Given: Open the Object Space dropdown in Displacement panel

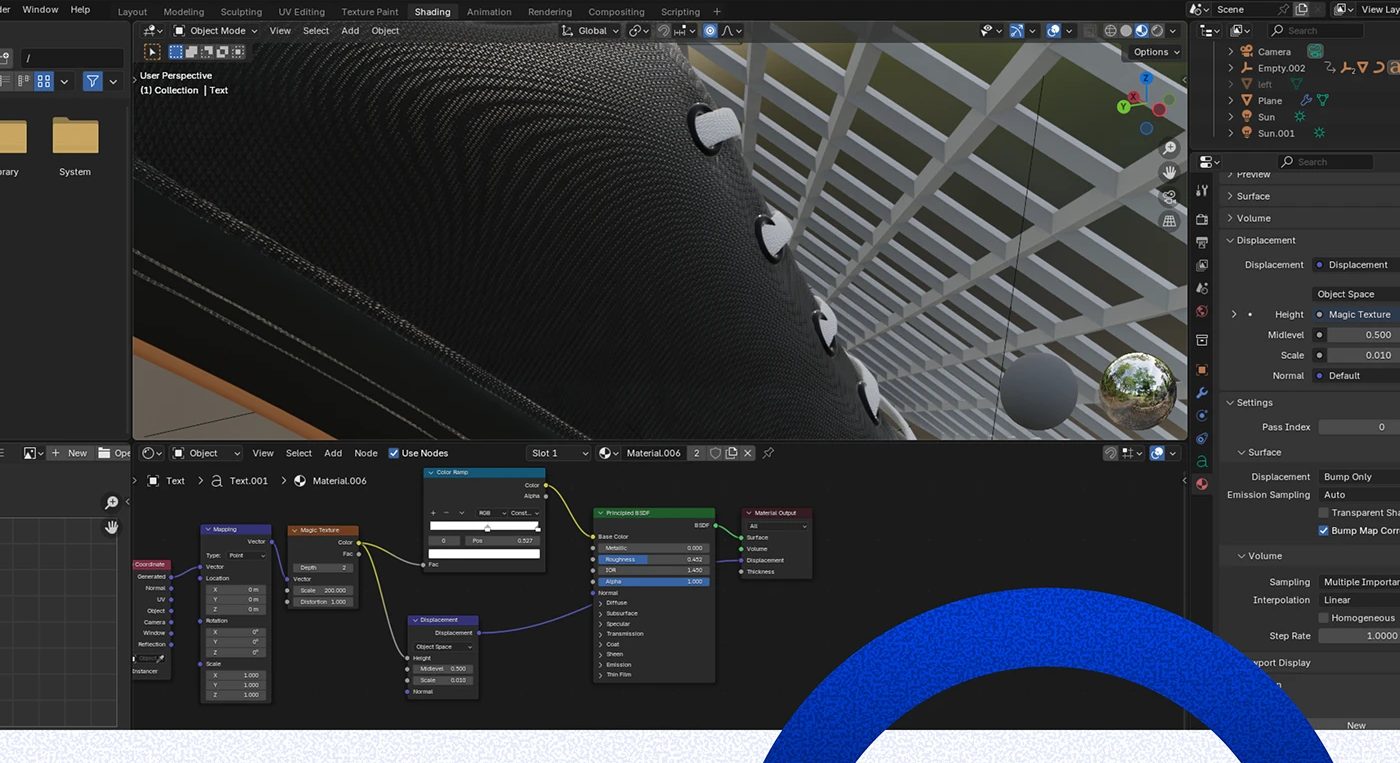Looking at the screenshot, I should click(1358, 294).
